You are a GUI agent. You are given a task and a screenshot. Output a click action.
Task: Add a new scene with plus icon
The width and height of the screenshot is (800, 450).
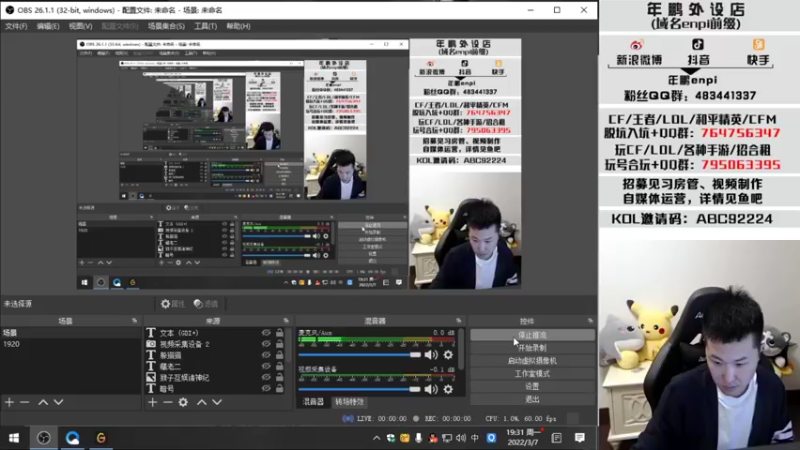(x=9, y=403)
